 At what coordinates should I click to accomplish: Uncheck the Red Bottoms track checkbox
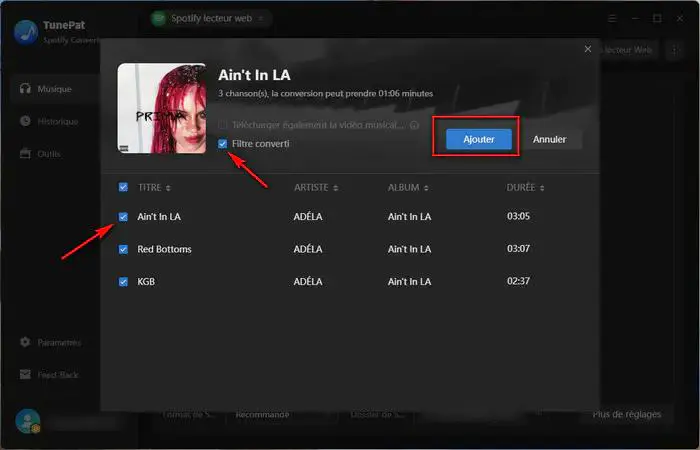pos(123,249)
